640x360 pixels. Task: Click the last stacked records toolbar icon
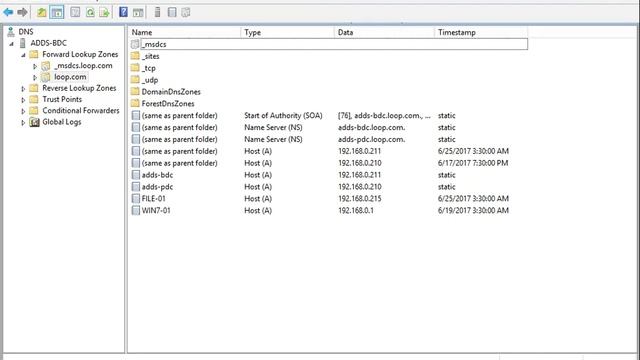pos(186,12)
